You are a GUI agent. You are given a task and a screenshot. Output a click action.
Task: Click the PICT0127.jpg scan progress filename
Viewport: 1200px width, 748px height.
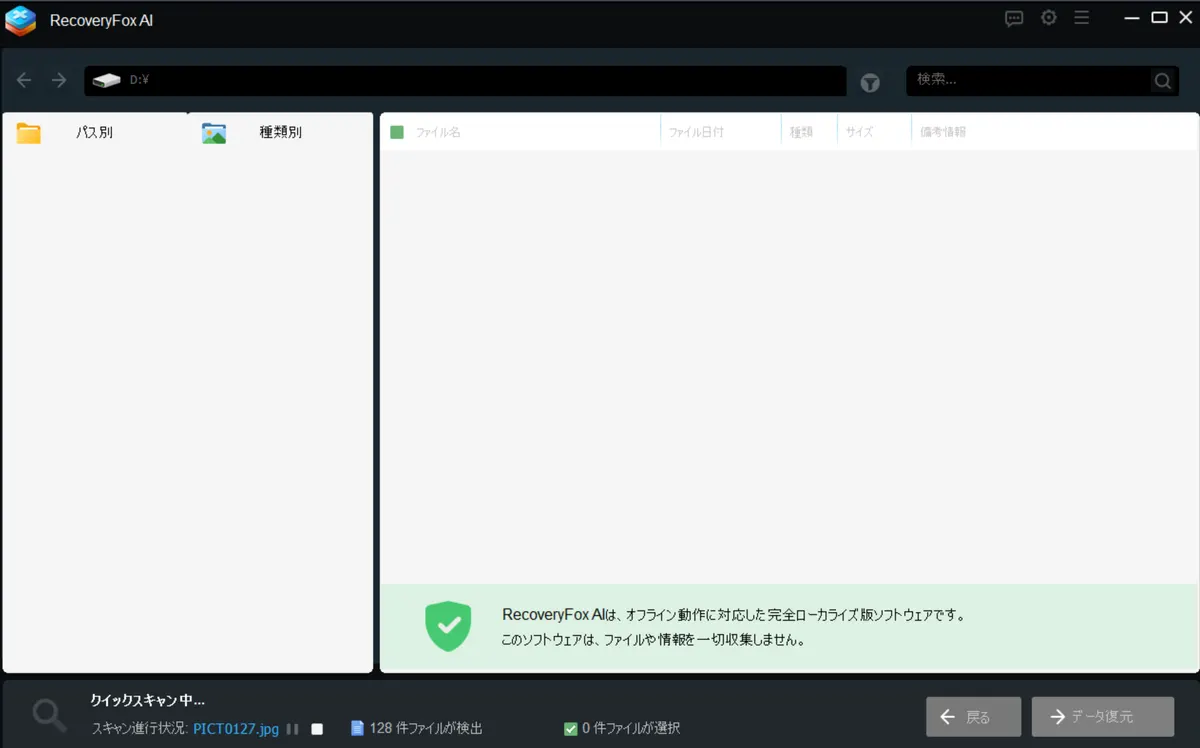[236, 729]
